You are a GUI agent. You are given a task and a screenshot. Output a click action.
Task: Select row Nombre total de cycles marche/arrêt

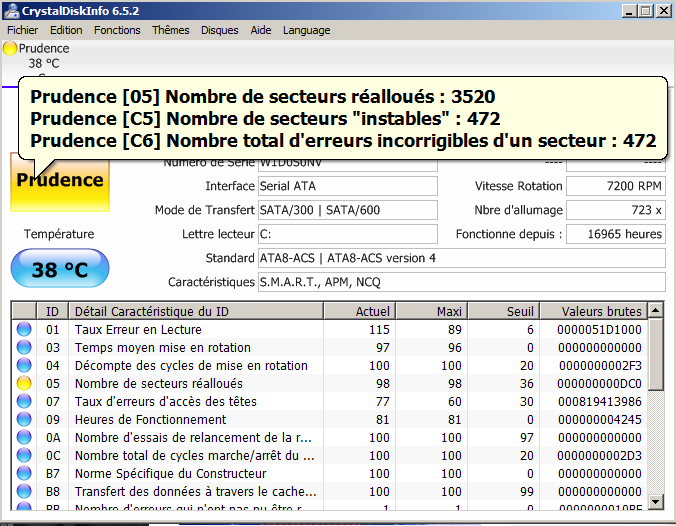[x=329, y=456]
